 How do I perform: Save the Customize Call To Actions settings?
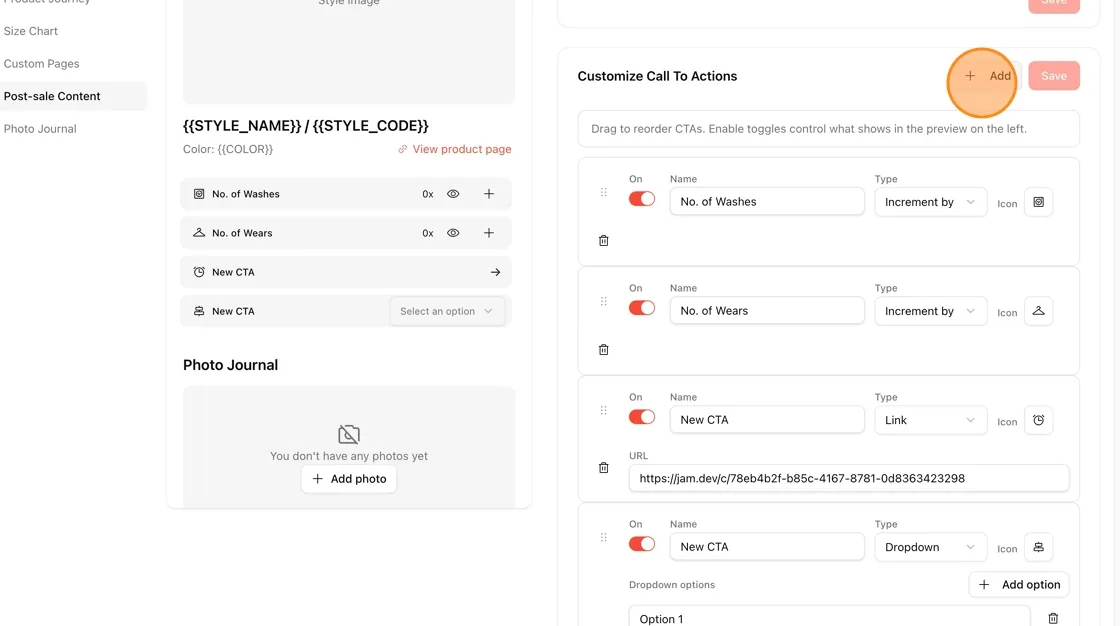[x=1054, y=76]
